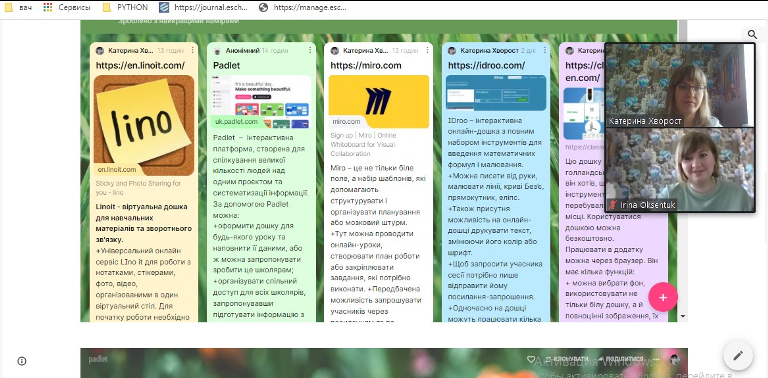Add a new post with the pink plus button
Image resolution: width=768 pixels, height=378 pixels.
[663, 297]
